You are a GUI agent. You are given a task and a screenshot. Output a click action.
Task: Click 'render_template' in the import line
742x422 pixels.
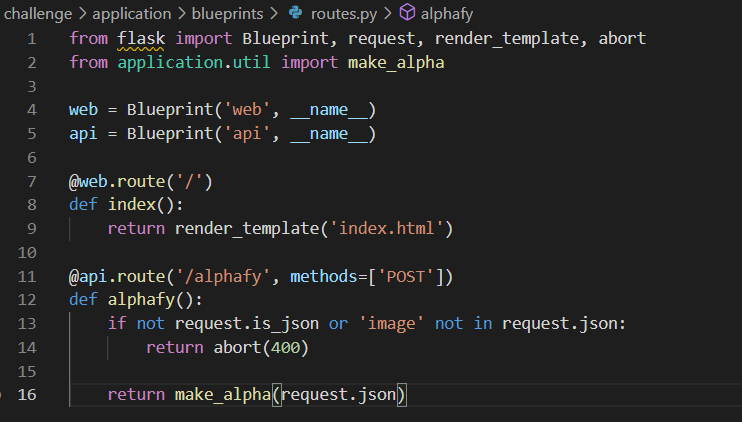[507, 38]
